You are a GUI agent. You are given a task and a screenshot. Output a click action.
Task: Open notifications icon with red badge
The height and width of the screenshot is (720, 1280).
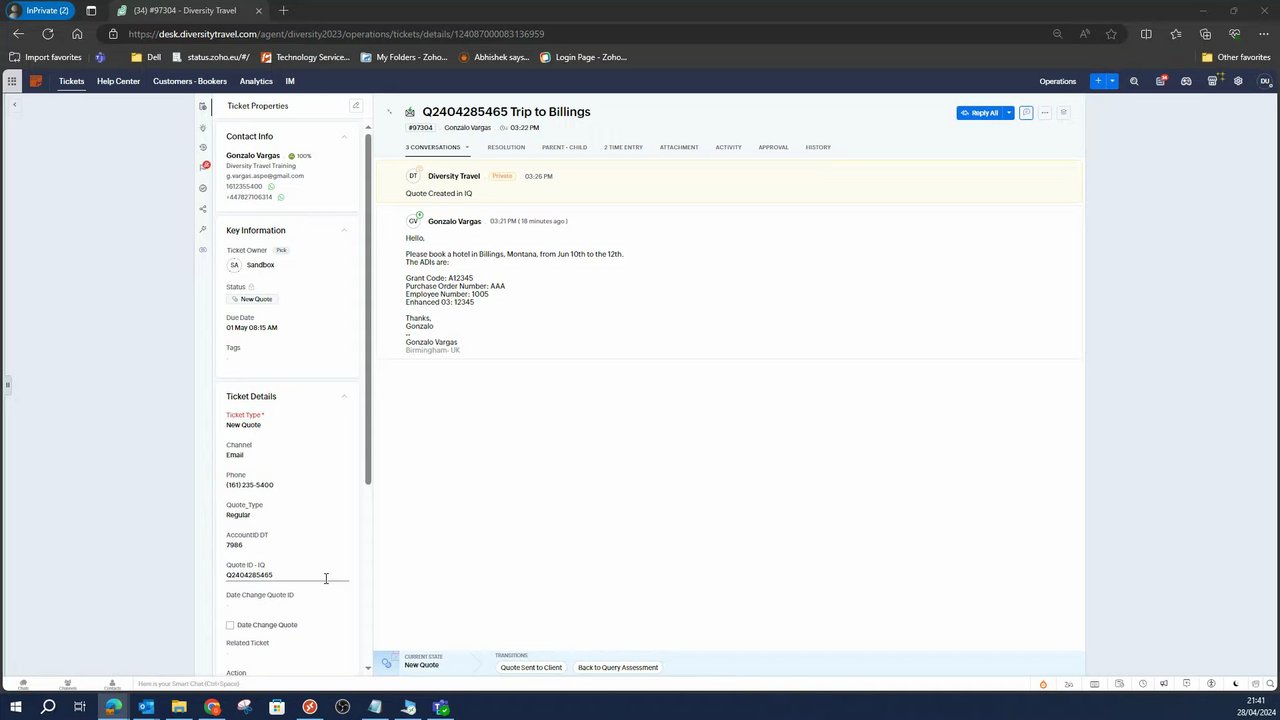1160,81
